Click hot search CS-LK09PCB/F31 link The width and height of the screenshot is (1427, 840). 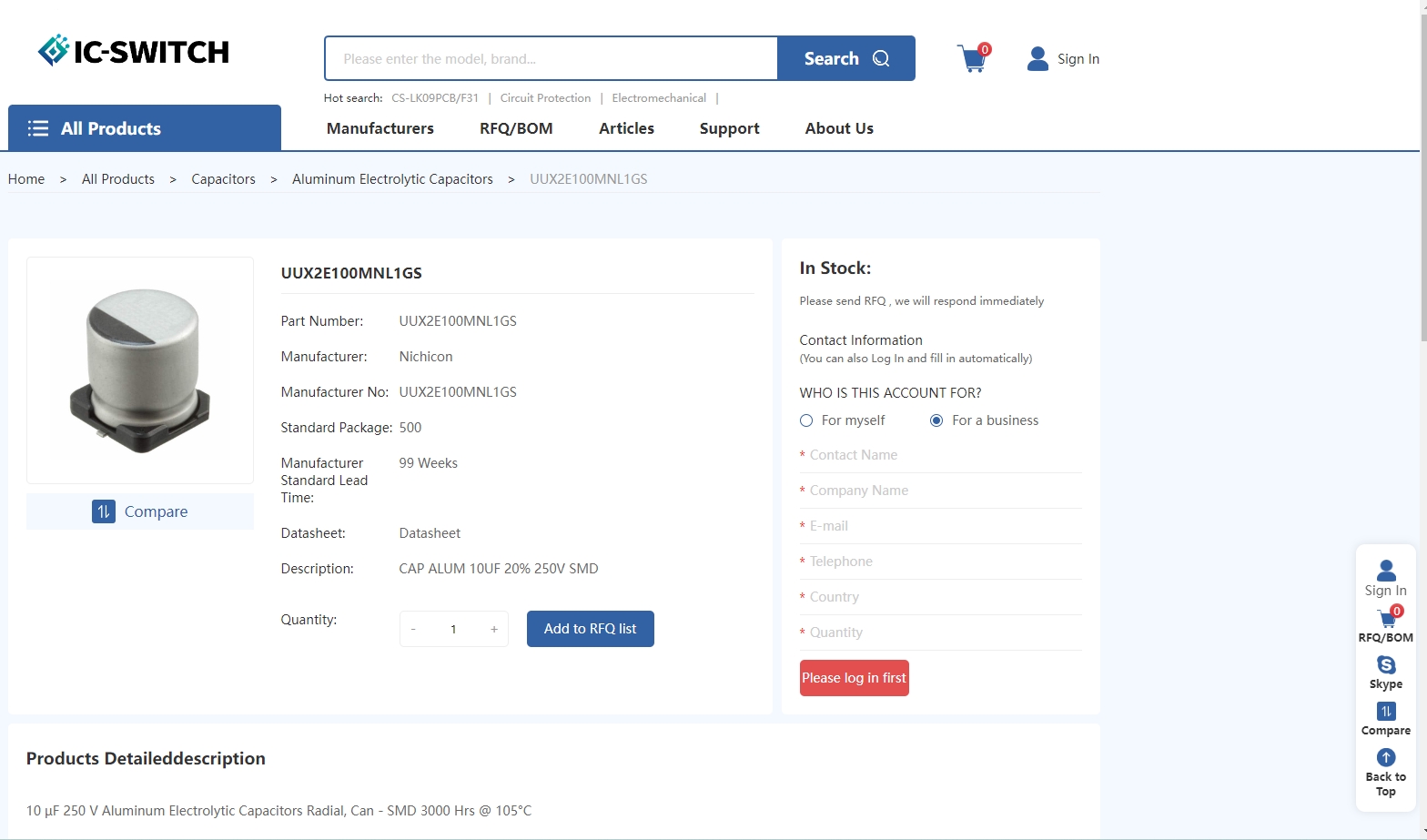coord(435,98)
